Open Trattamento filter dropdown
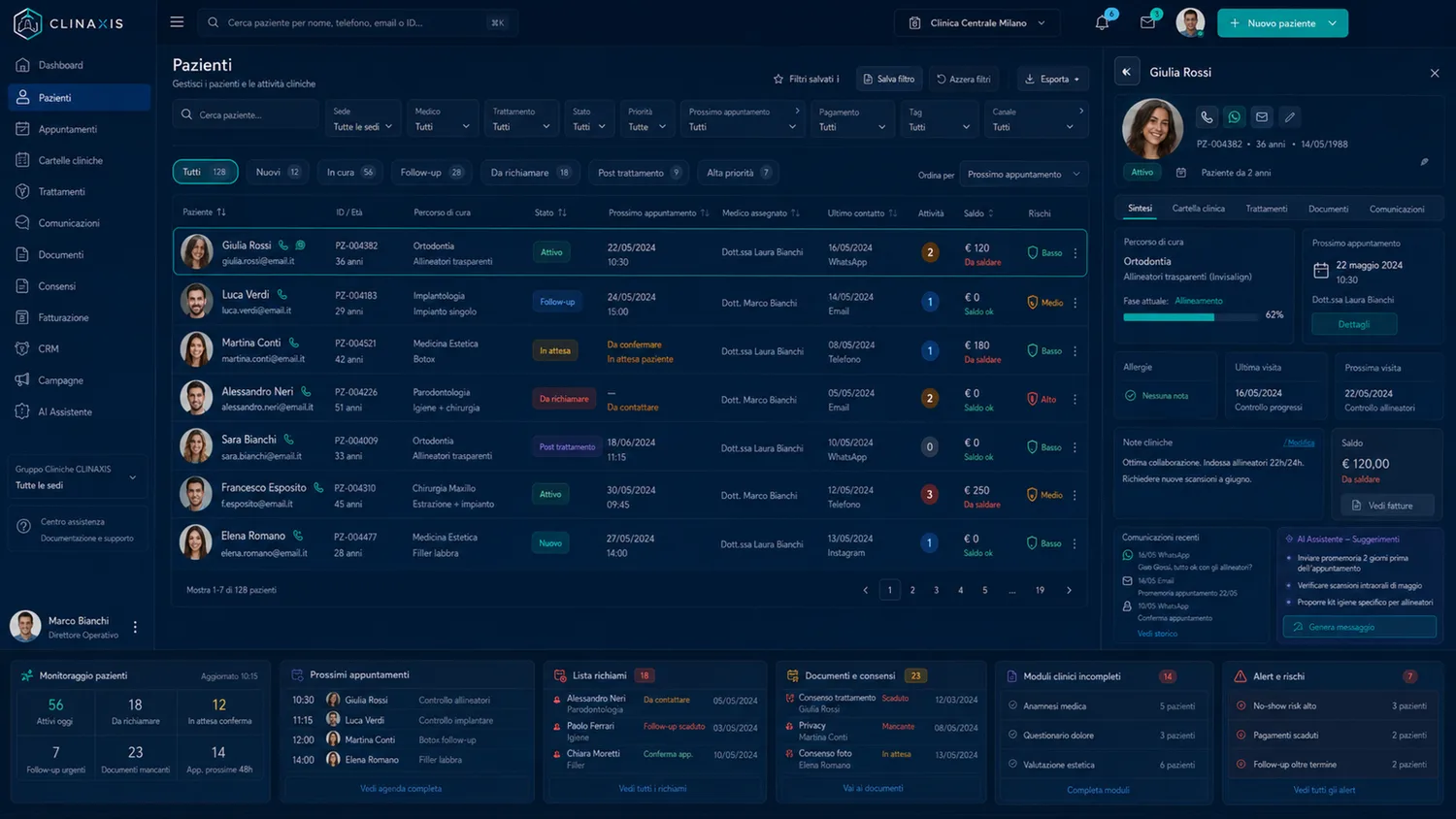Image resolution: width=1456 pixels, height=819 pixels. [521, 119]
